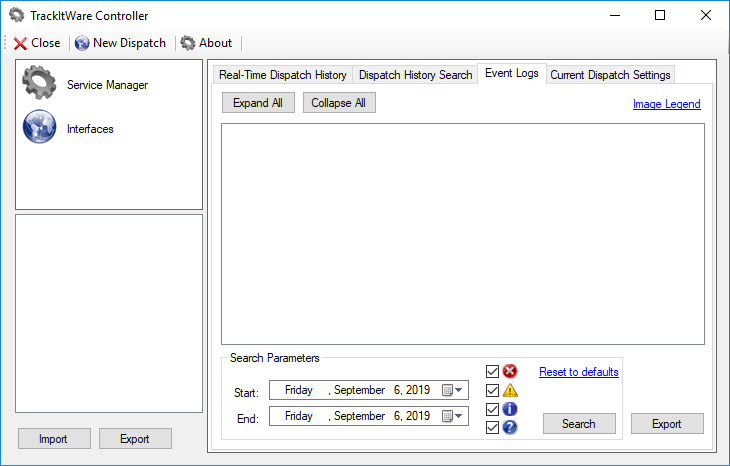Click the Expand All button
The width and height of the screenshot is (730, 466).
[x=258, y=103]
